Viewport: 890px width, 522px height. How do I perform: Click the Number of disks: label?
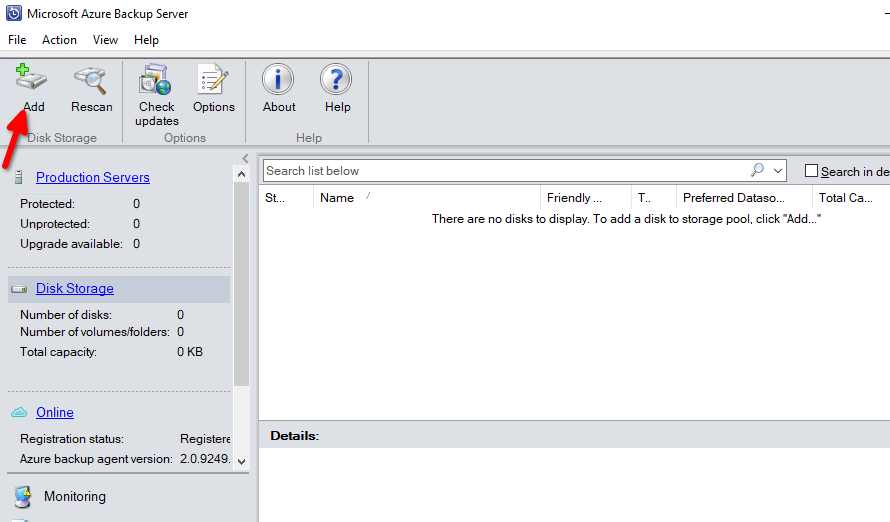pos(66,314)
